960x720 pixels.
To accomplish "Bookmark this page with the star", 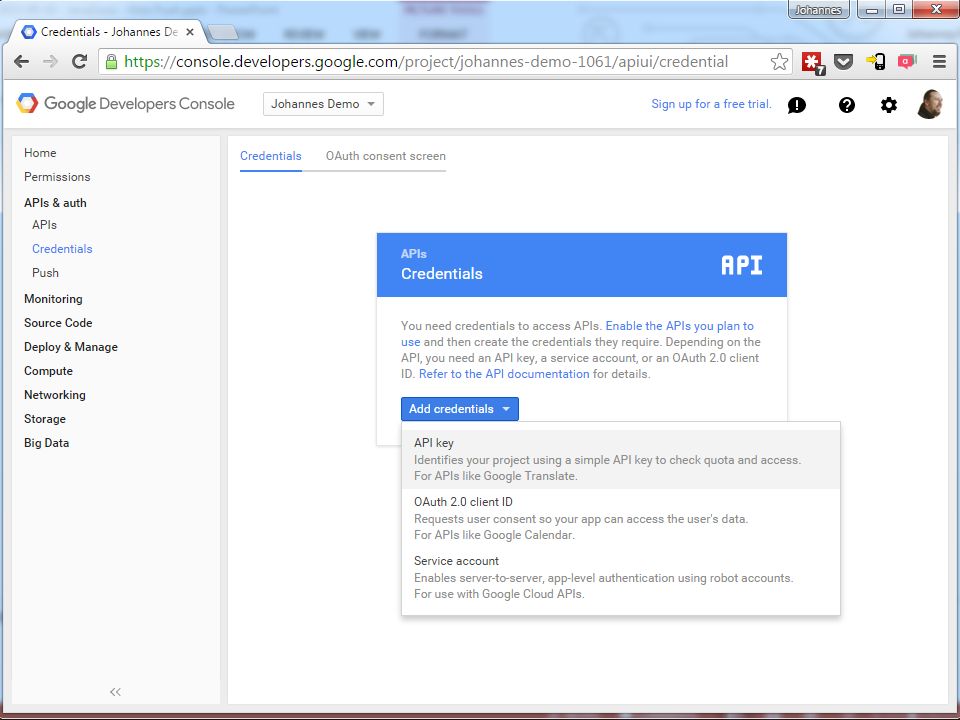I will (779, 61).
